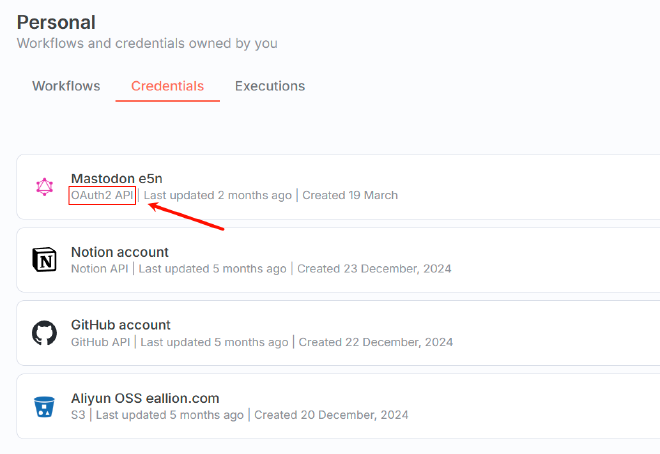Click the S3 type label
This screenshot has width=660, height=454.
point(78,415)
